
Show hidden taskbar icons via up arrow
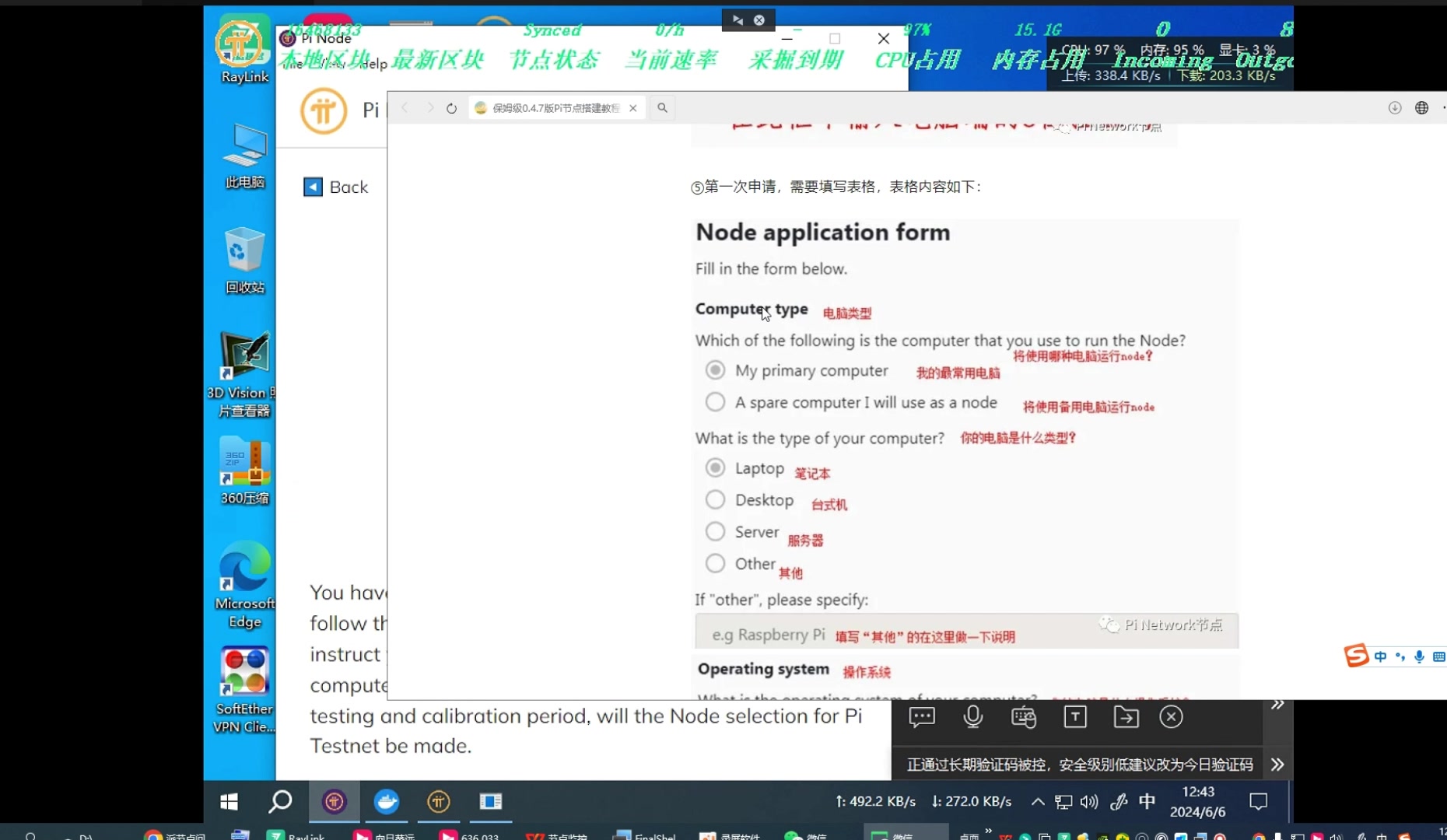(1036, 801)
